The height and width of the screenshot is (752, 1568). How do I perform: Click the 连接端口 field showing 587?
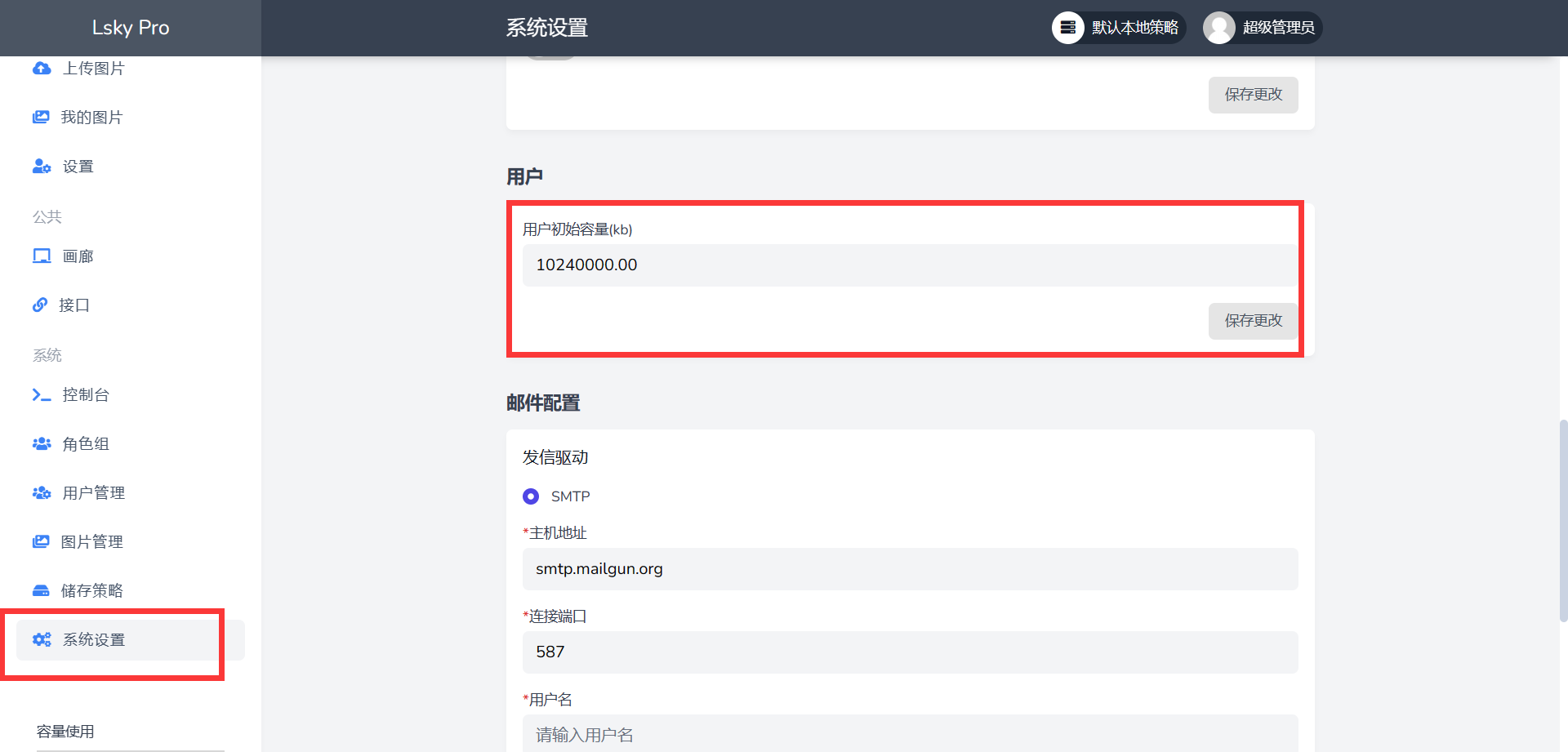point(910,652)
